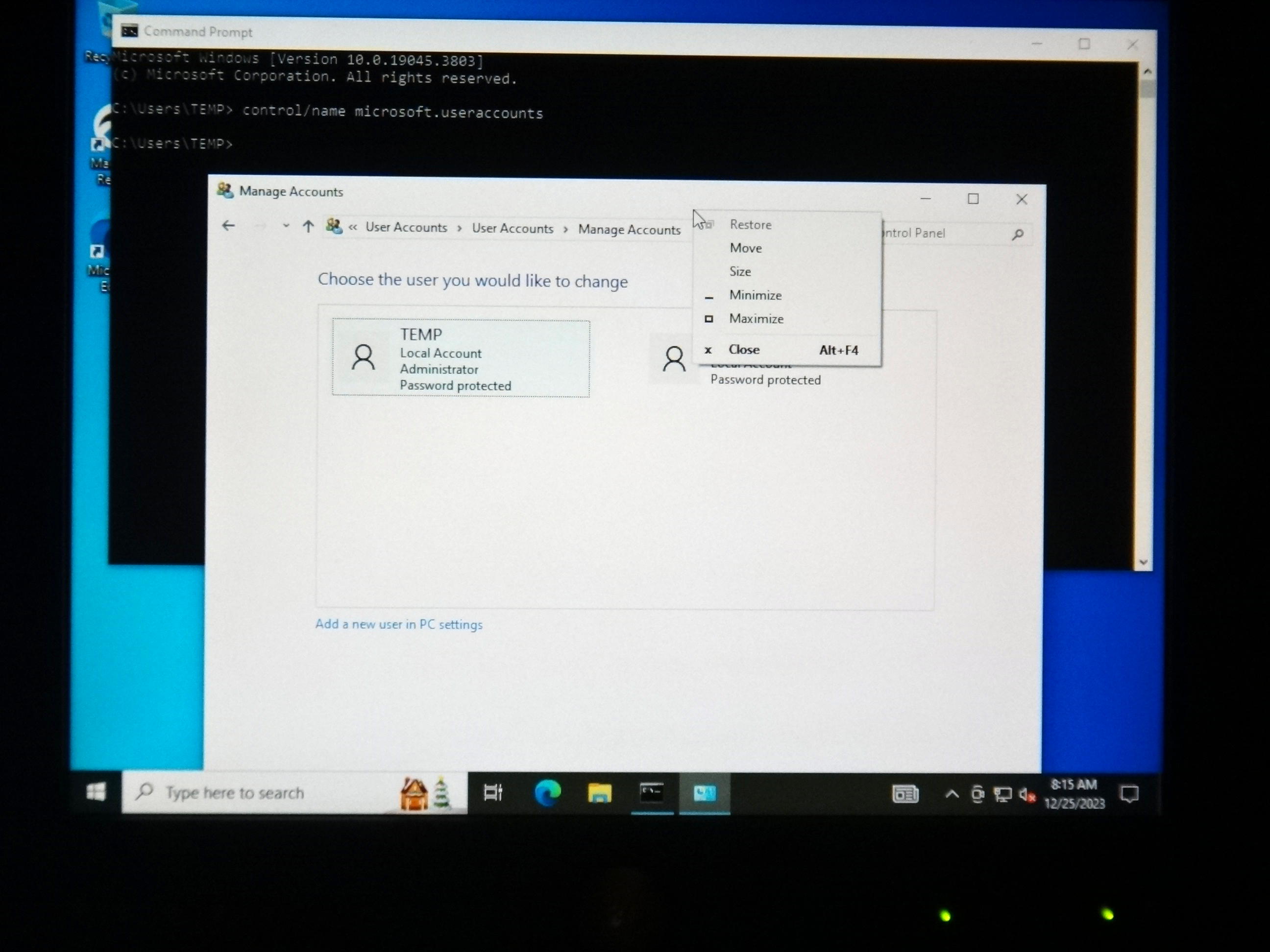This screenshot has width=1270, height=952.
Task: Open File Explorer from taskbar
Action: [599, 794]
